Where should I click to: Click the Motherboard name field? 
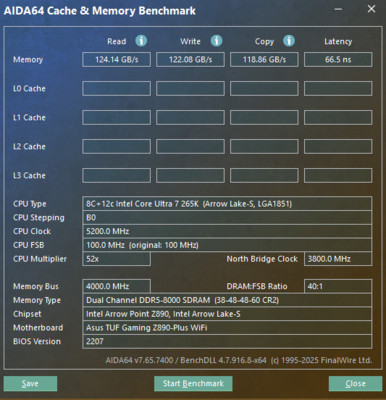[x=227, y=328]
